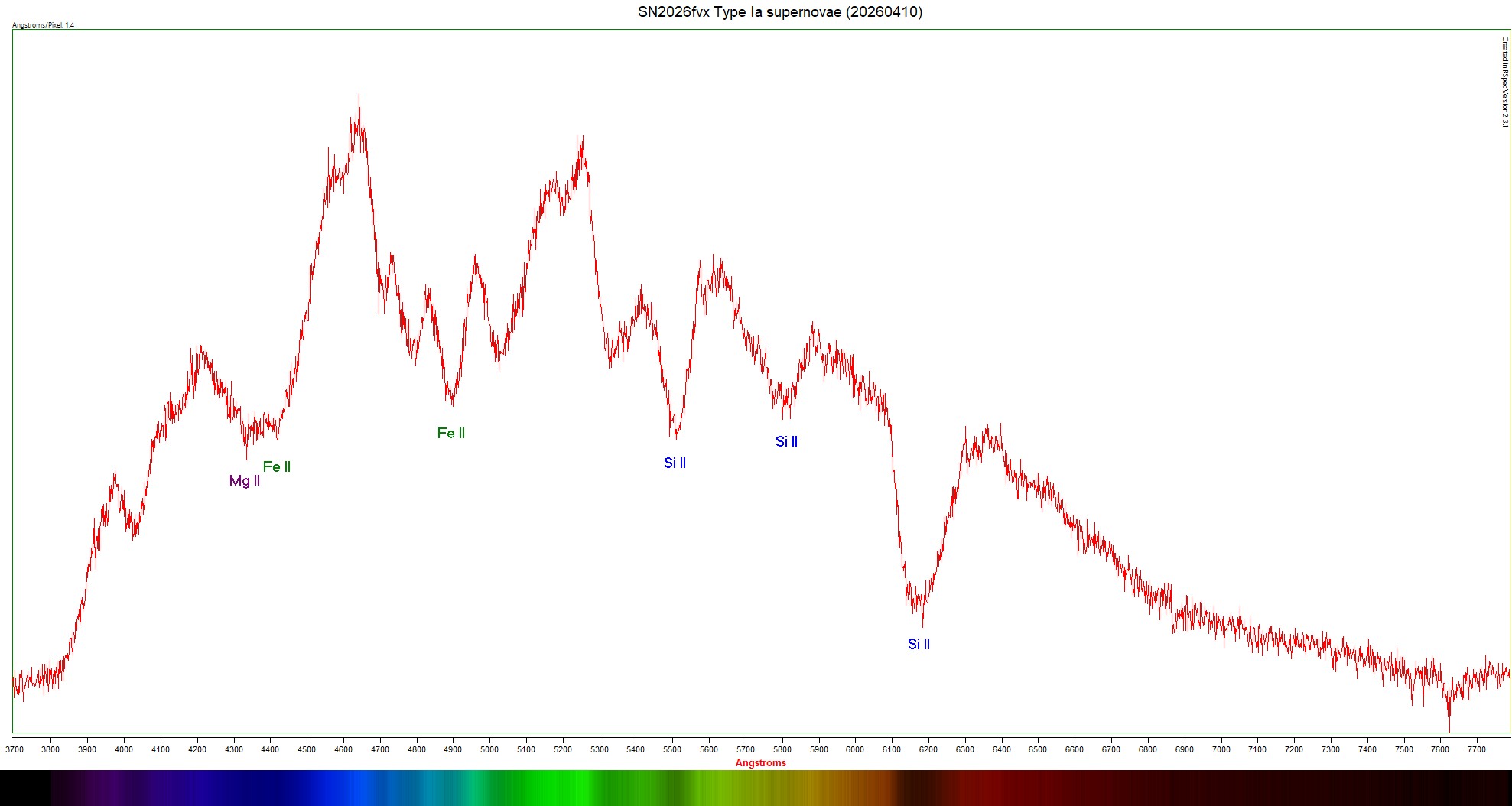Select the 5000 axis tick label

click(489, 749)
